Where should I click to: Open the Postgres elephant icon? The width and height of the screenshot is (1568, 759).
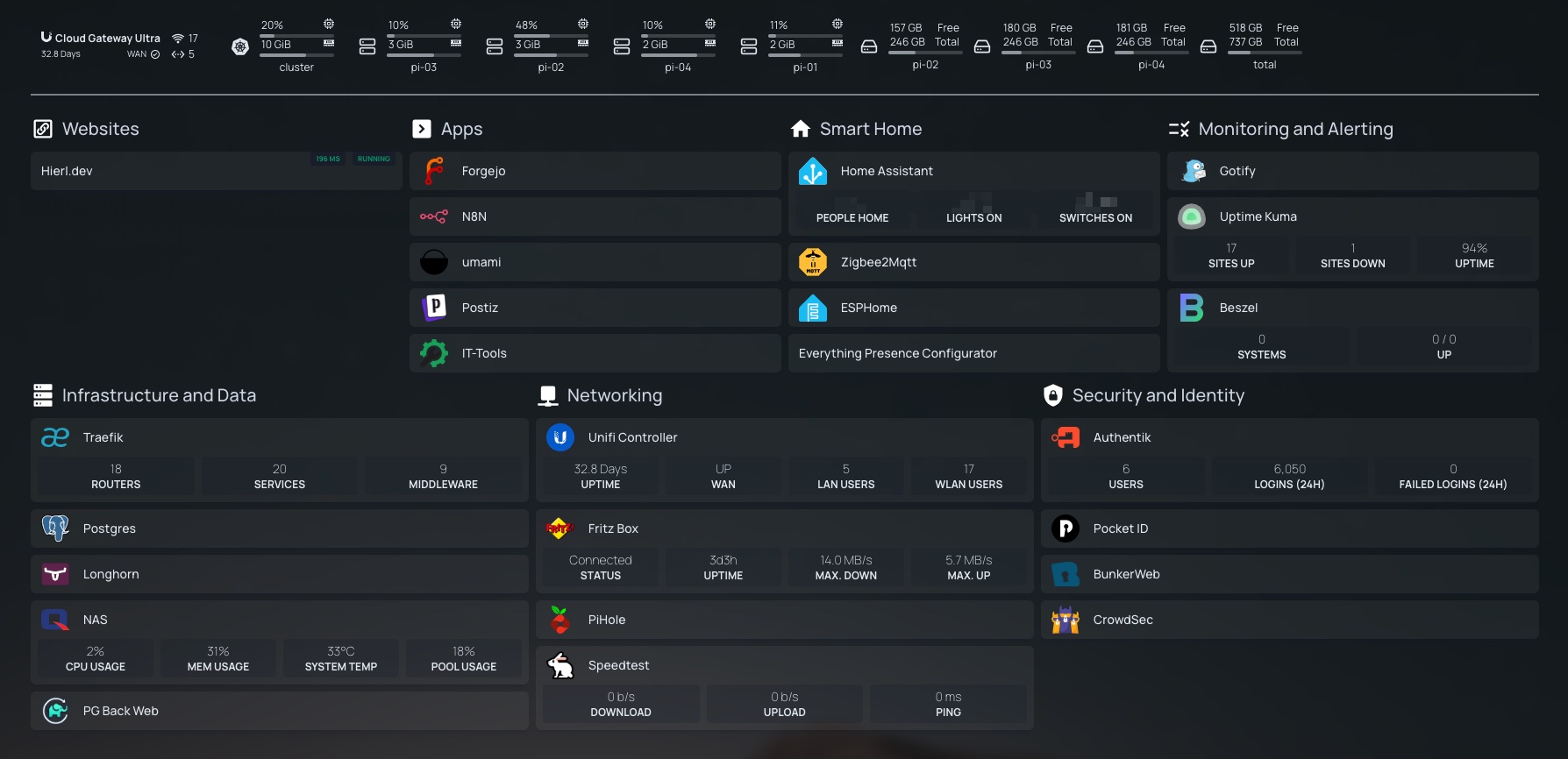(x=55, y=528)
